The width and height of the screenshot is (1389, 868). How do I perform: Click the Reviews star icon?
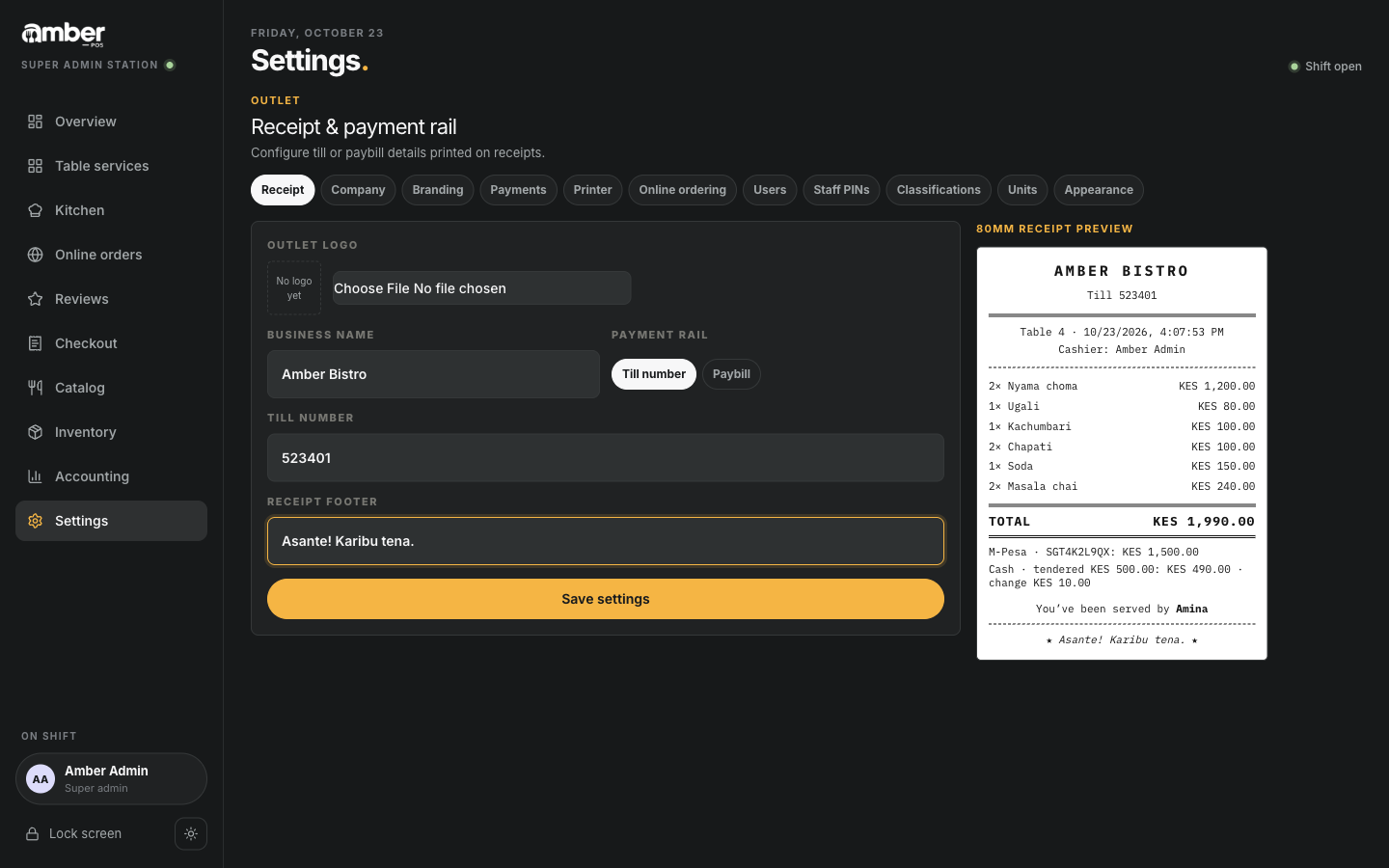point(35,299)
